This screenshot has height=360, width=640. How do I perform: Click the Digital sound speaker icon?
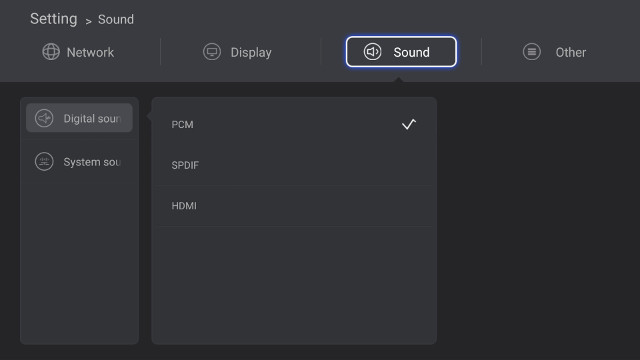click(44, 118)
